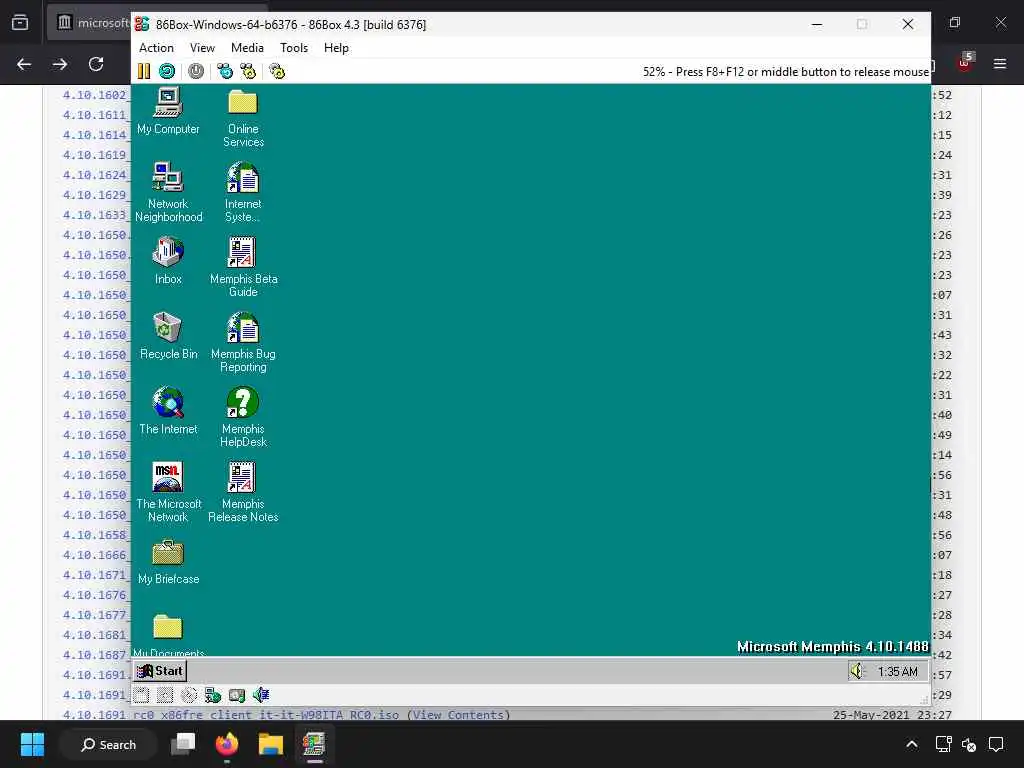Screen dimensions: 1024x768
Task: Select The Internet desktop icon
Action: pos(168,411)
